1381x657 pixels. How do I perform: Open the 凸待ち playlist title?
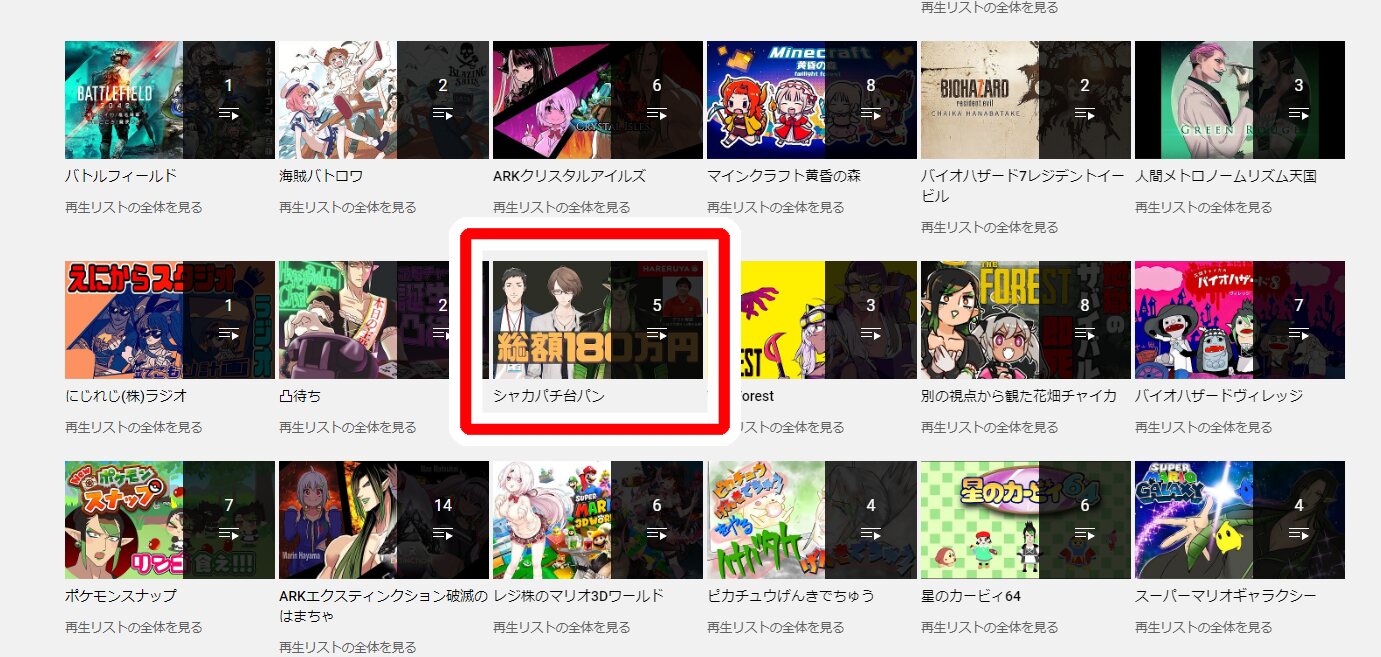(300, 396)
